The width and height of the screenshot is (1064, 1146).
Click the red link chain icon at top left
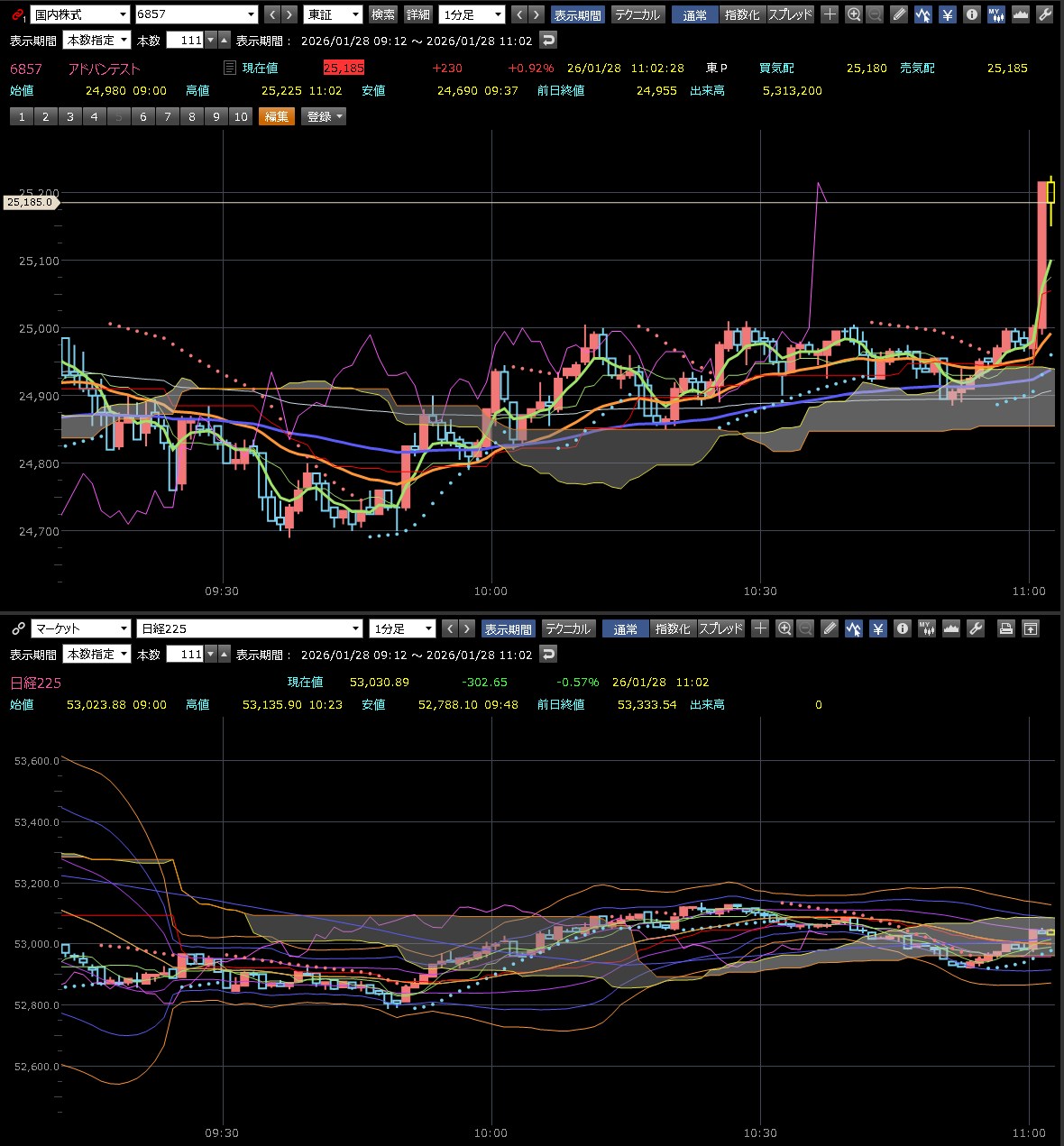(17, 14)
